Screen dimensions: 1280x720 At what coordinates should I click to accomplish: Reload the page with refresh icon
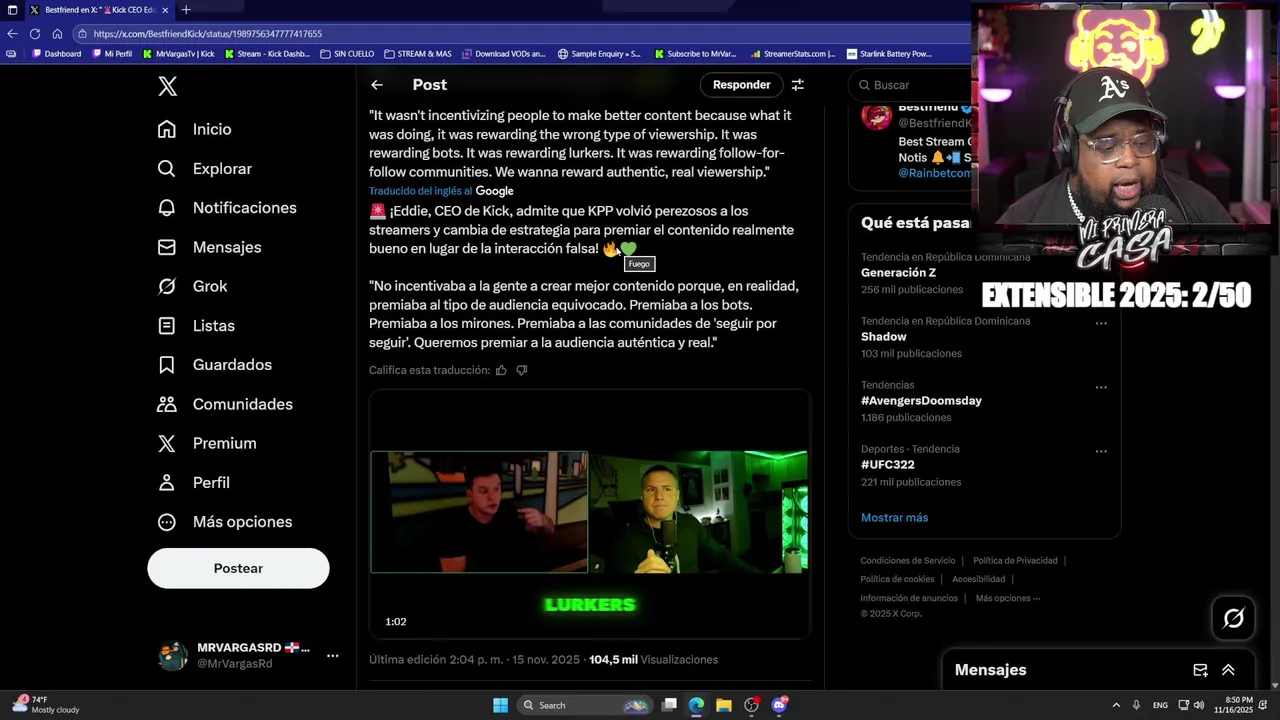(35, 33)
